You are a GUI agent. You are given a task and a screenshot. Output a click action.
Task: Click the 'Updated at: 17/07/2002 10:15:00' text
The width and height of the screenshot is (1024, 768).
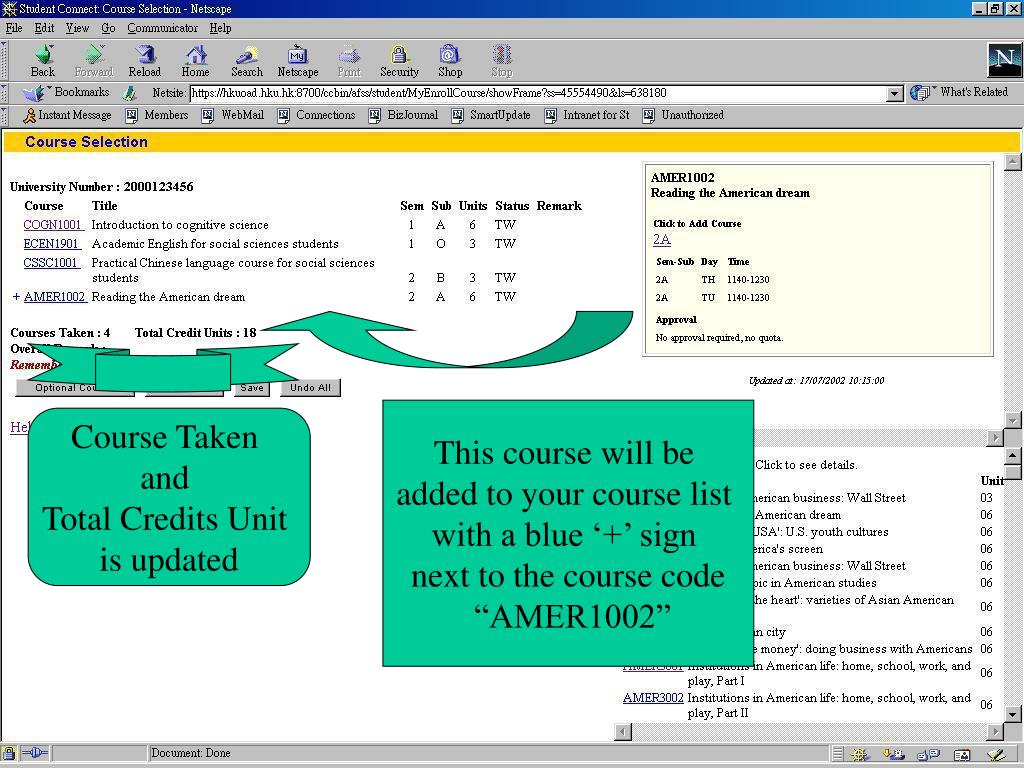[x=816, y=381]
